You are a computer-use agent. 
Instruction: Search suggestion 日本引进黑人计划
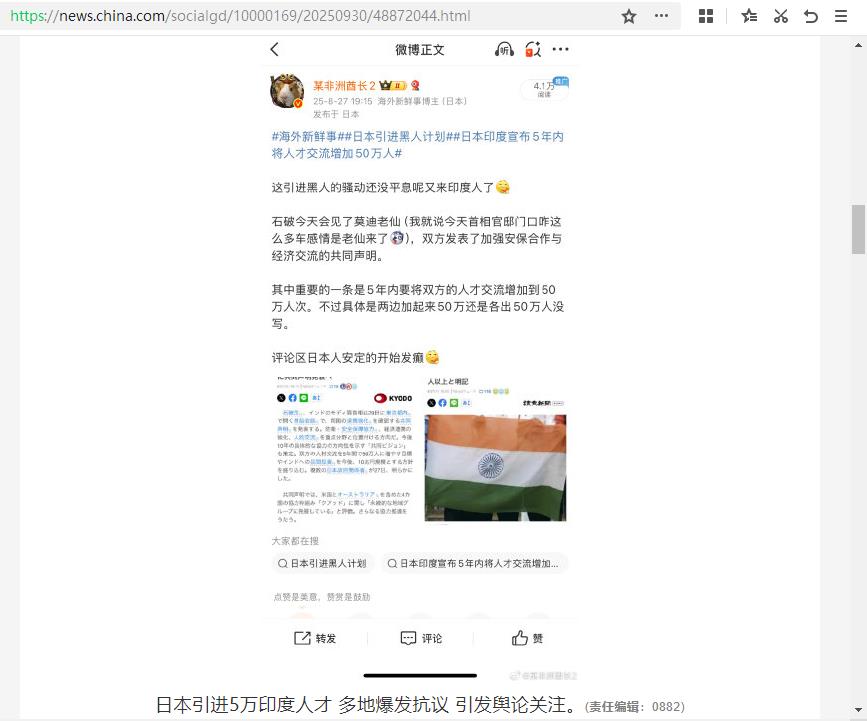click(x=322, y=563)
